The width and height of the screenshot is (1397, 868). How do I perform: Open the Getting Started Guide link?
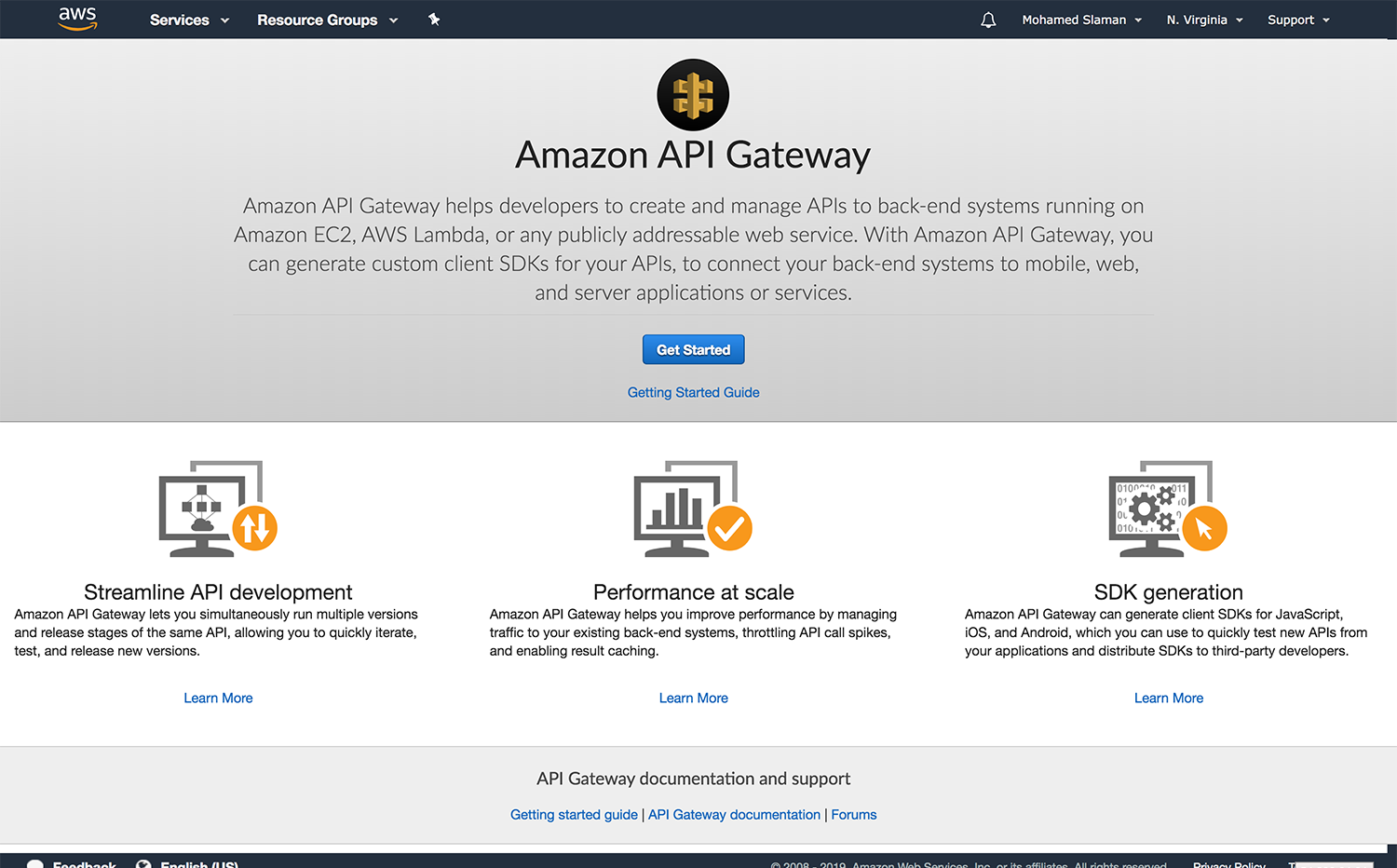tap(693, 392)
